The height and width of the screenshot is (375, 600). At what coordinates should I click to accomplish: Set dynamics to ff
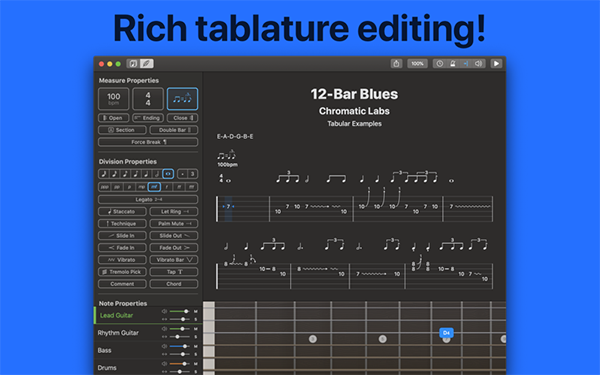179,187
